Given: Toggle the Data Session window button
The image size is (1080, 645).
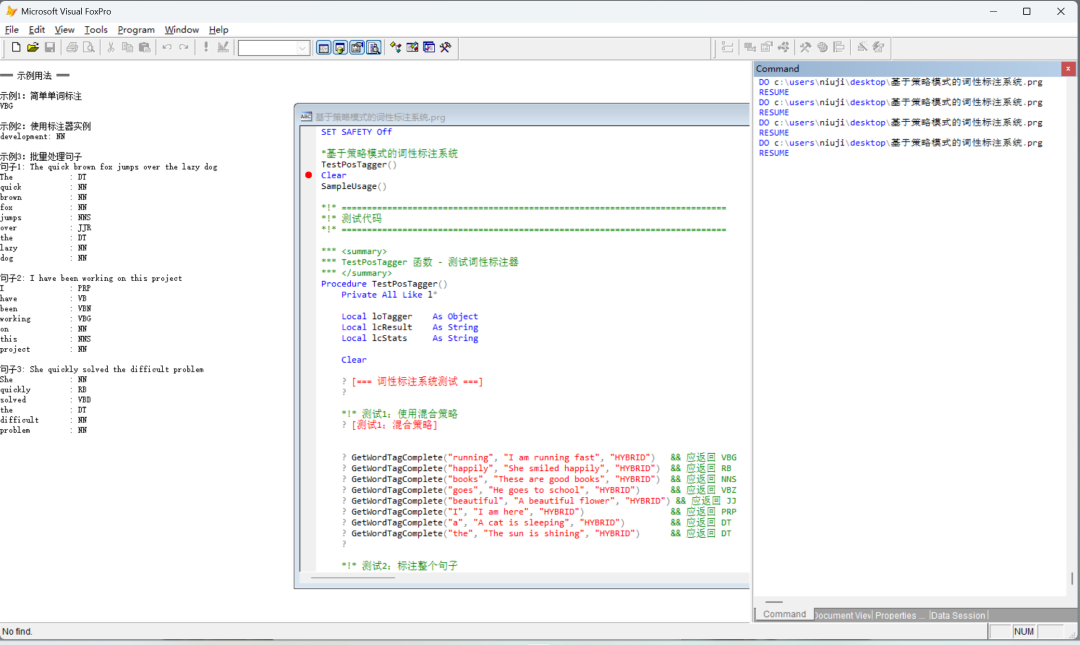Looking at the screenshot, I should click(341, 47).
